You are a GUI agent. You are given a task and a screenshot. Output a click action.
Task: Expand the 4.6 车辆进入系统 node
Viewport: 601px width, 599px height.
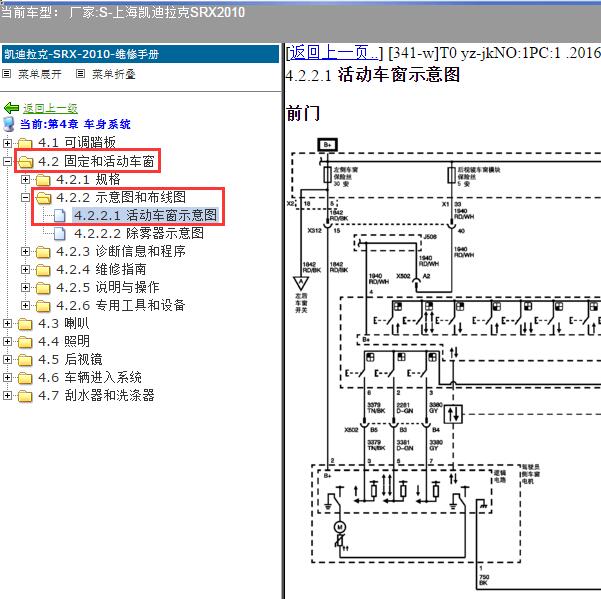coord(7,377)
